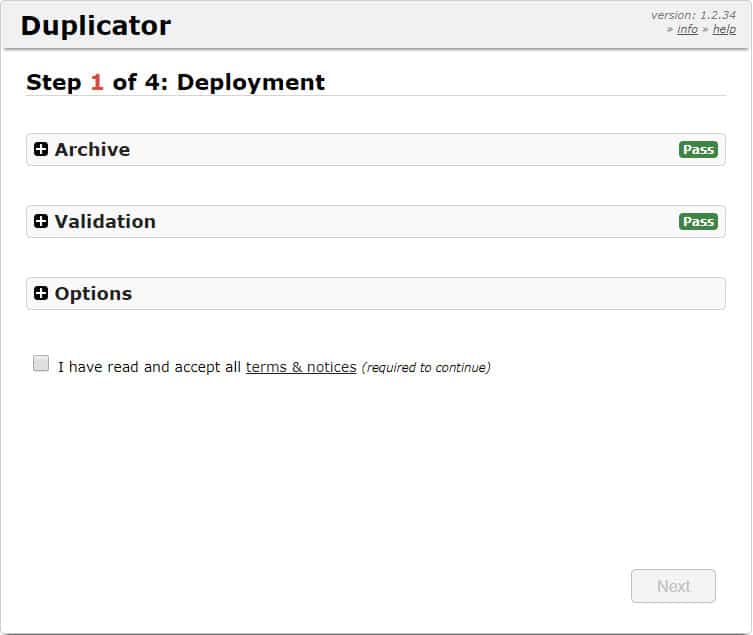This screenshot has height=635, width=753.
Task: Click the "(required to continue)" note
Action: [x=426, y=367]
